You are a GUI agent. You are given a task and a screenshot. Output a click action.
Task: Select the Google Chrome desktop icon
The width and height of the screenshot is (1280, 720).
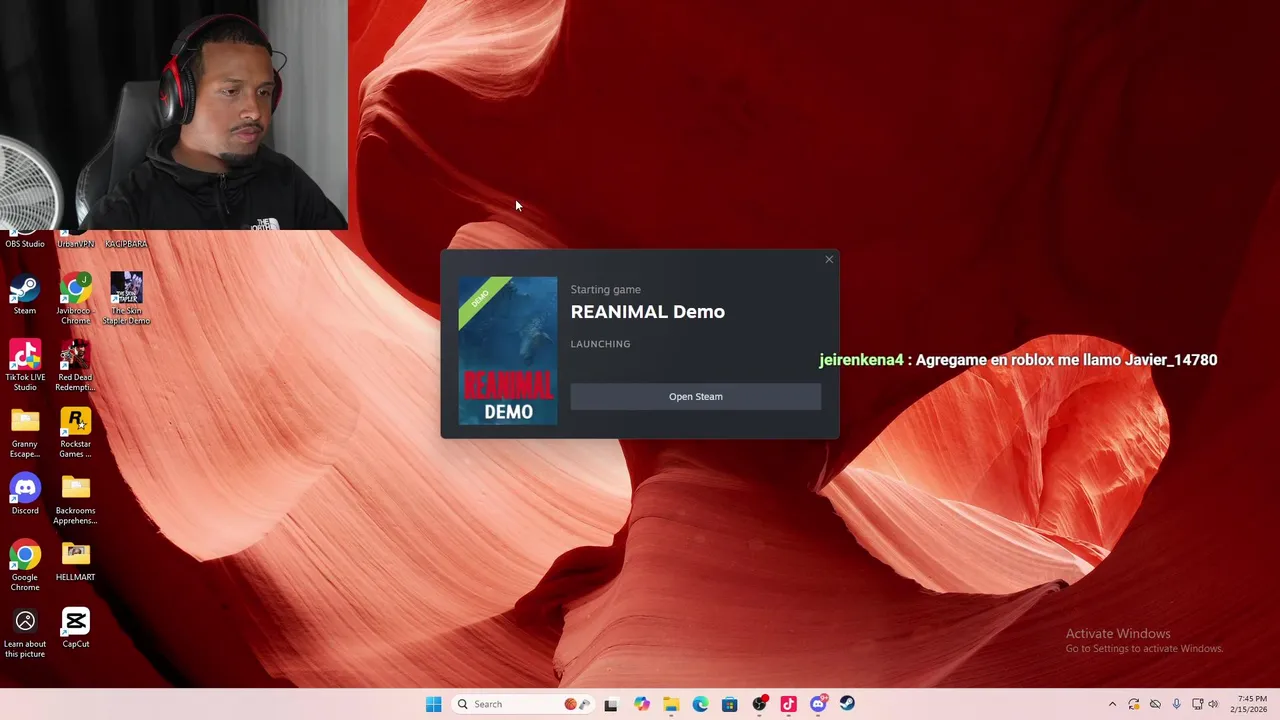[25, 566]
